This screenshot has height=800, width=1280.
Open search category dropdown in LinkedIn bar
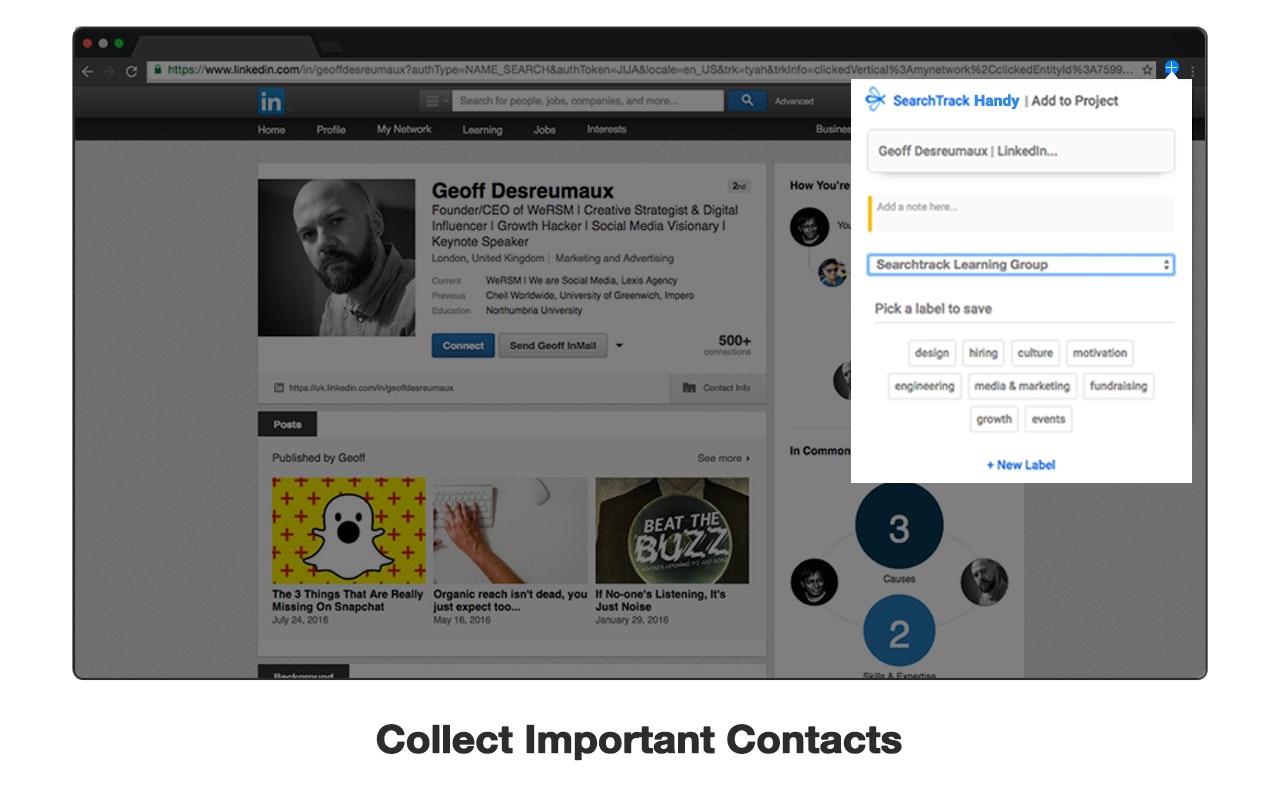coord(435,101)
